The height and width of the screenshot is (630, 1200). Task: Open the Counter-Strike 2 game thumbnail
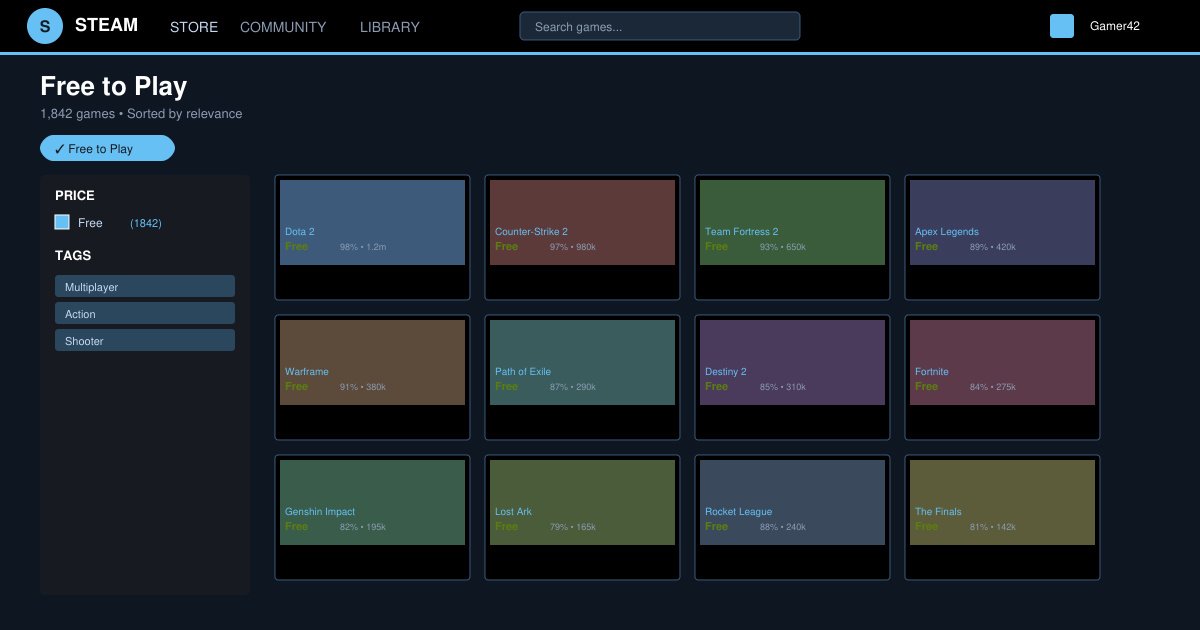[582, 222]
